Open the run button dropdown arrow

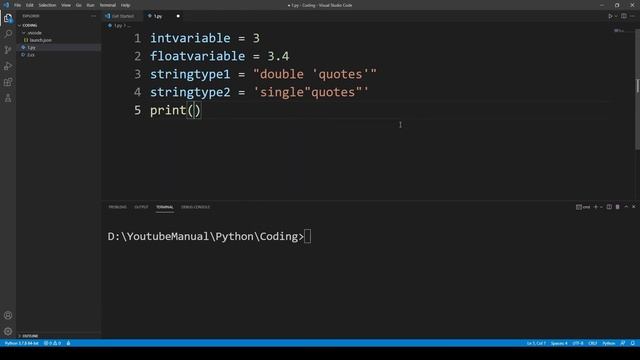pos(616,16)
